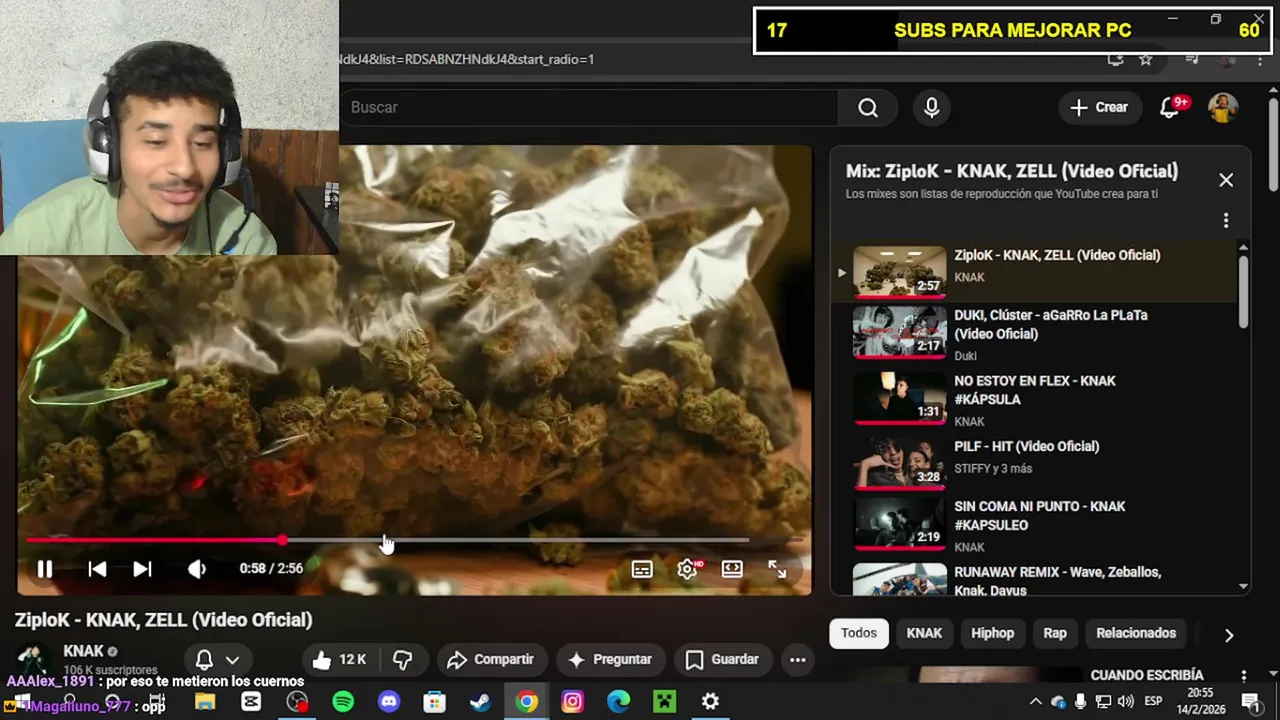
Task: Open YouTube notifications bell
Action: click(x=1169, y=108)
